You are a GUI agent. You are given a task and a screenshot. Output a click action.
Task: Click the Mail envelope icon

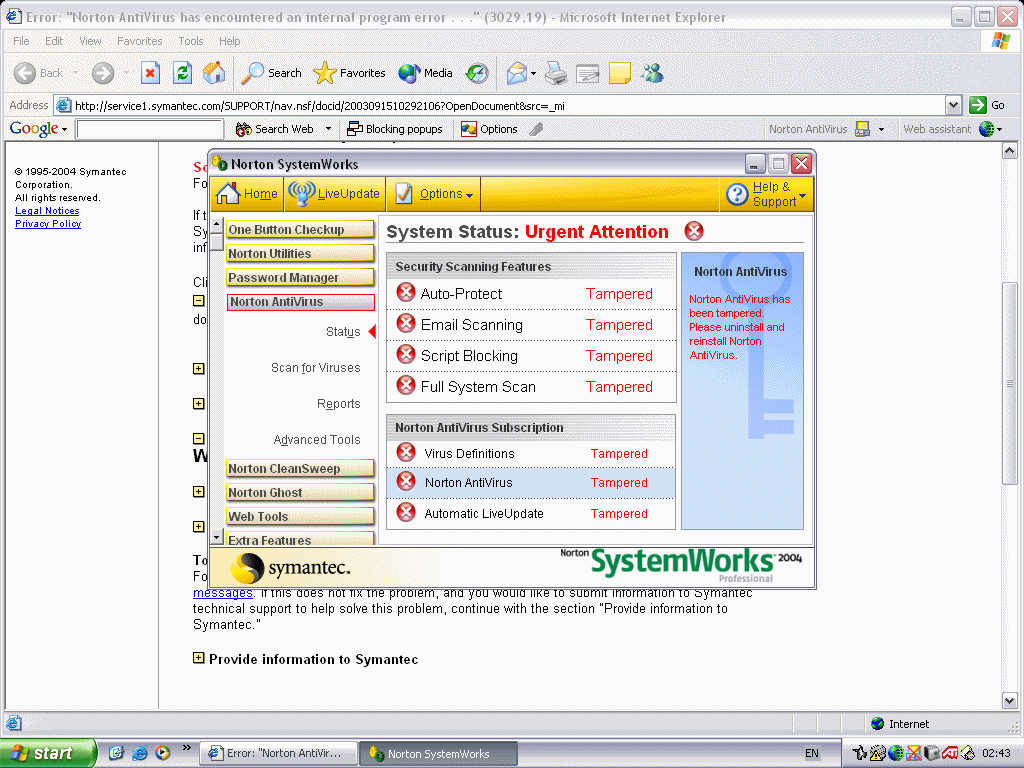[516, 73]
